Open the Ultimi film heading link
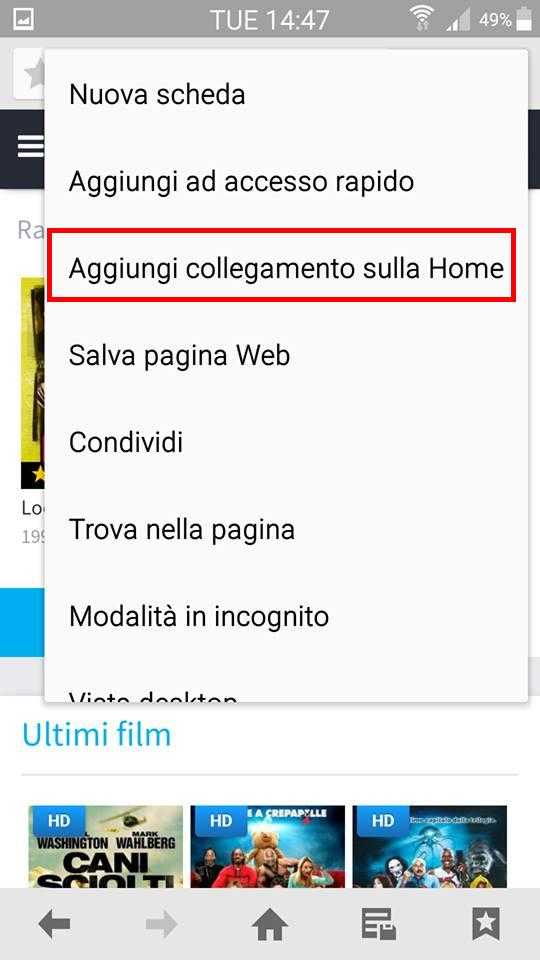 (x=97, y=734)
